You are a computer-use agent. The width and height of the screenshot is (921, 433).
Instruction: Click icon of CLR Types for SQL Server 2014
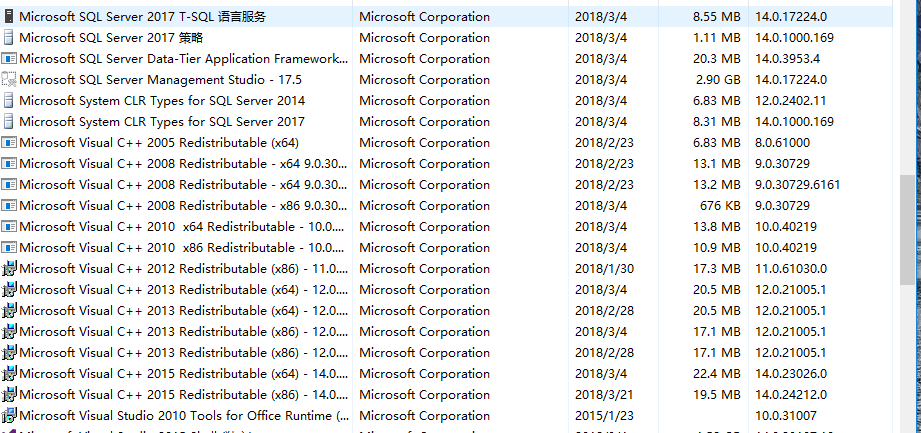[9, 101]
